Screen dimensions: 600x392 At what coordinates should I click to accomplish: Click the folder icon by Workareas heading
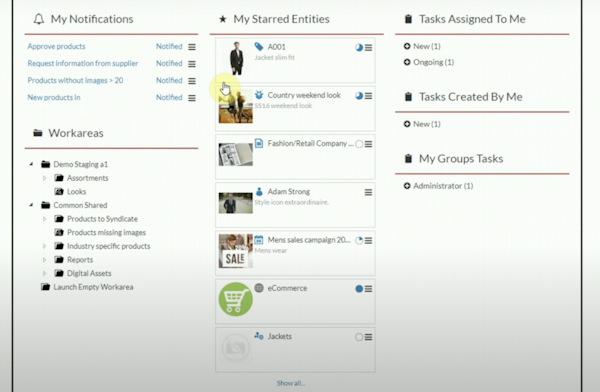pyautogui.click(x=38, y=133)
